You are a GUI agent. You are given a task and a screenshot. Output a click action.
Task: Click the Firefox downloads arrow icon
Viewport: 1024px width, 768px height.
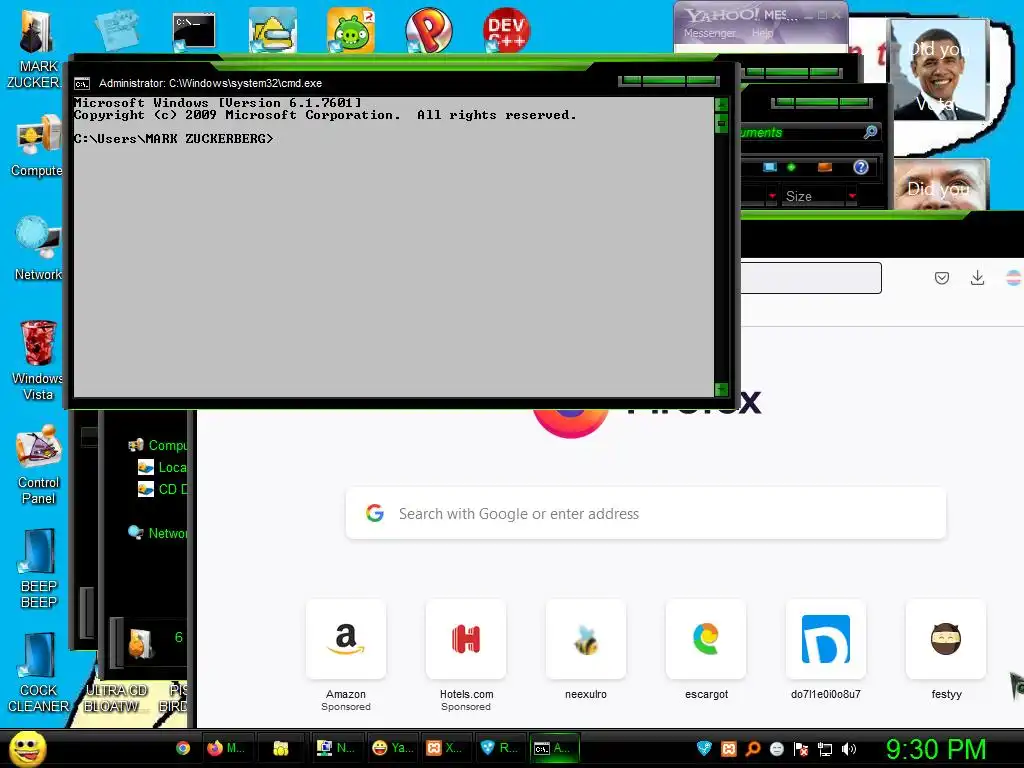tap(978, 278)
